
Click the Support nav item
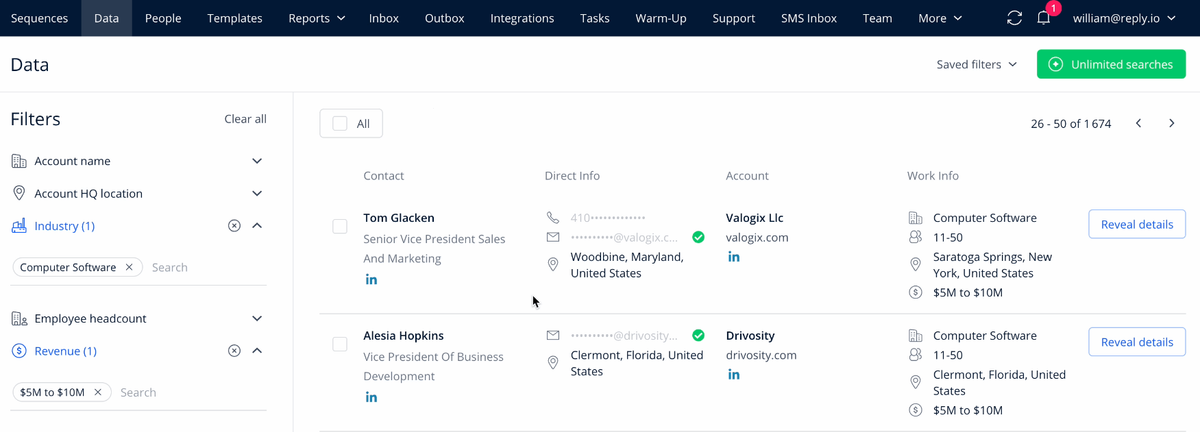(734, 18)
